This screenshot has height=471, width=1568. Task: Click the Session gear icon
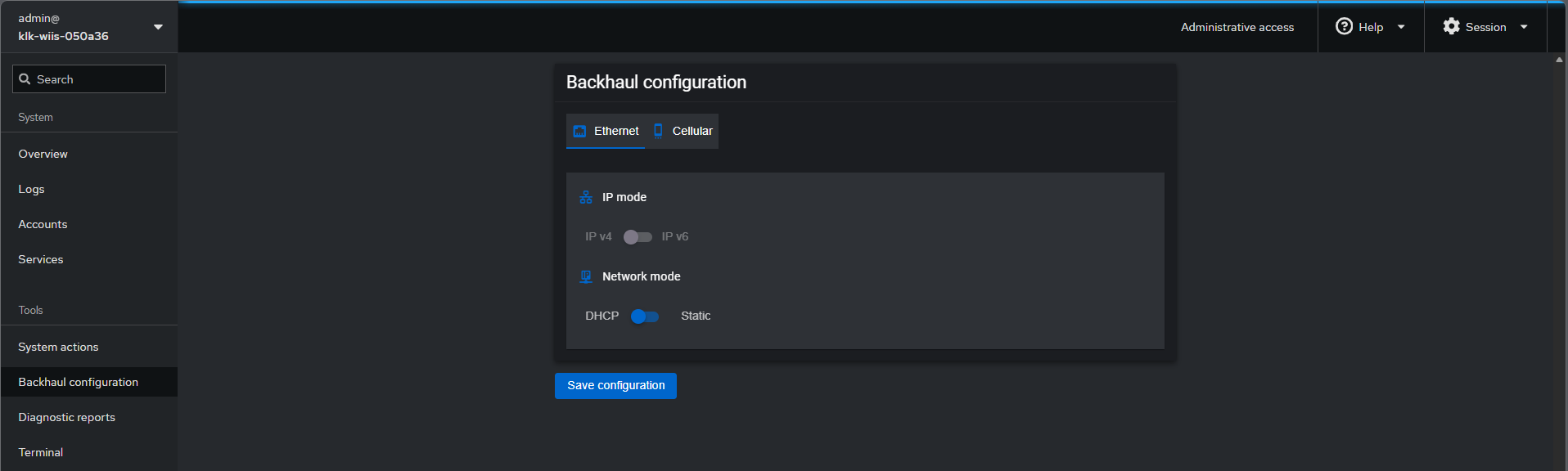(x=1451, y=26)
